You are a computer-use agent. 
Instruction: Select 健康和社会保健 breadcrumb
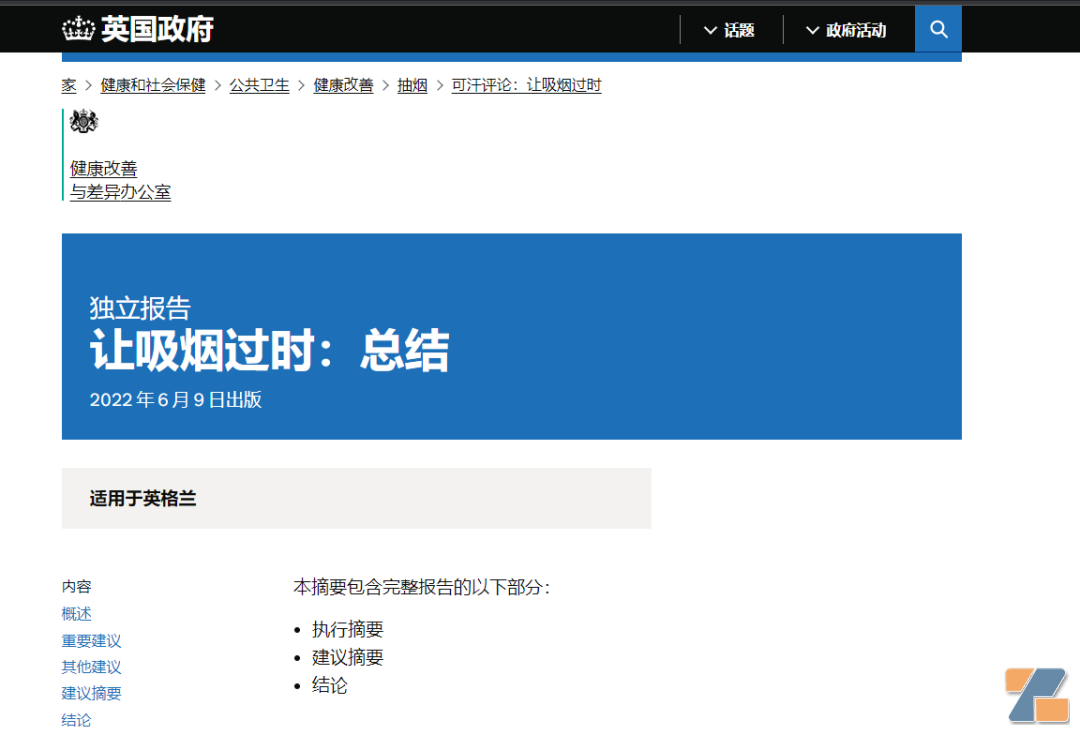point(153,86)
